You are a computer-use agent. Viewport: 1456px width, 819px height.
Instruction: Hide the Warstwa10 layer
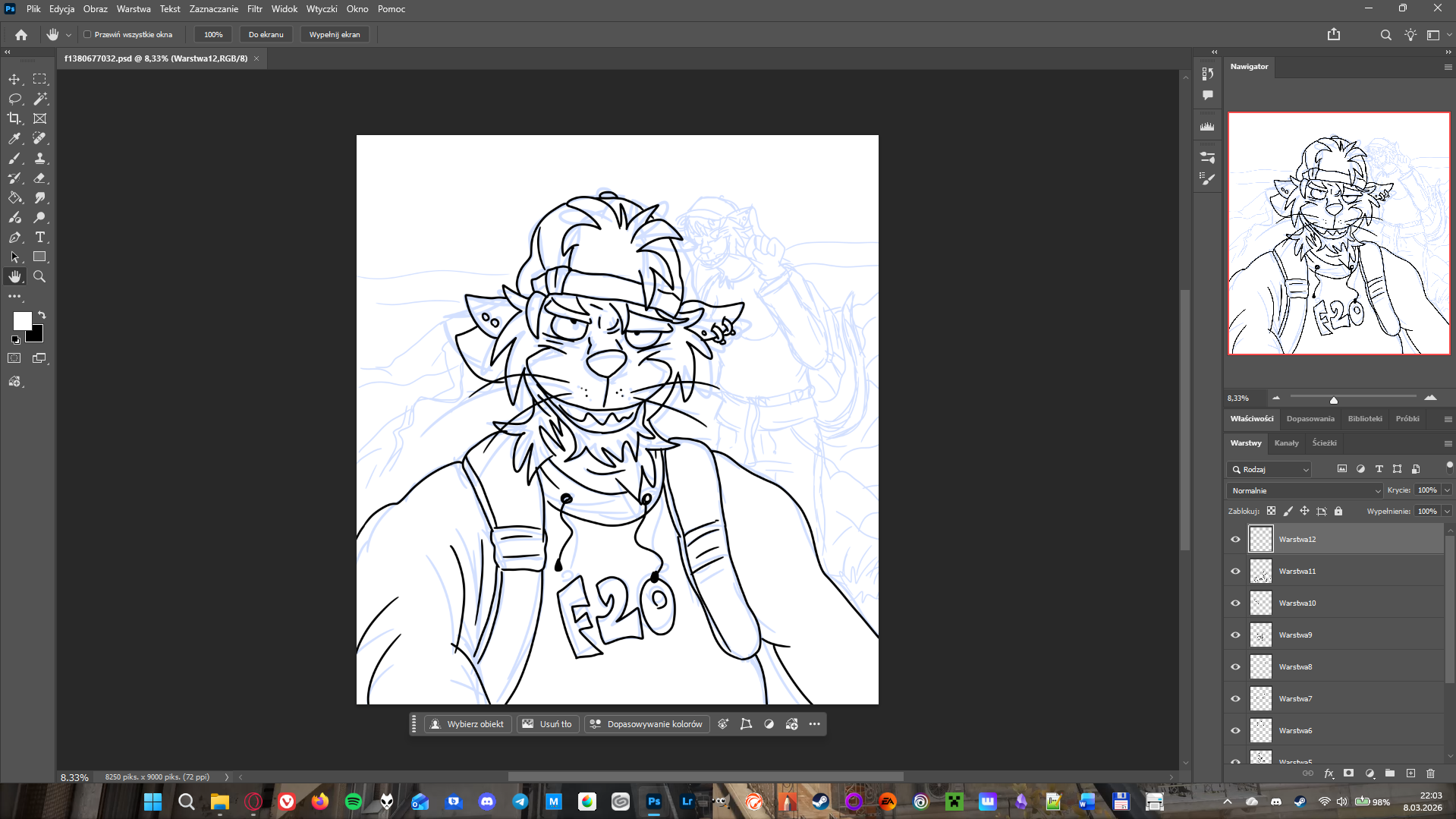(1235, 603)
